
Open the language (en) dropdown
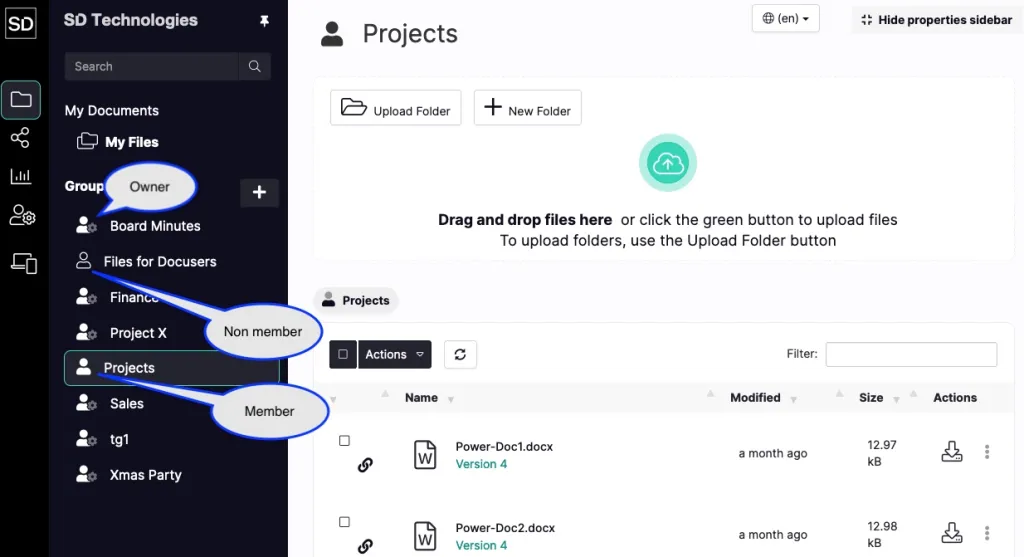point(786,18)
